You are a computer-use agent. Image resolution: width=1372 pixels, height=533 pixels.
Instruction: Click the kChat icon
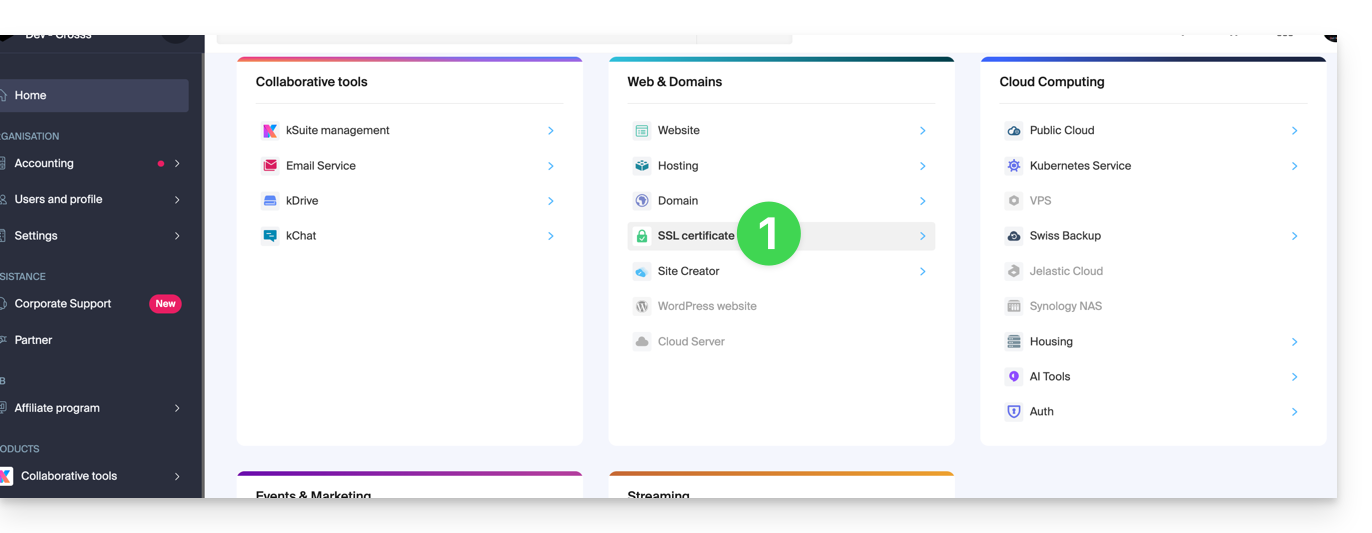(x=269, y=236)
